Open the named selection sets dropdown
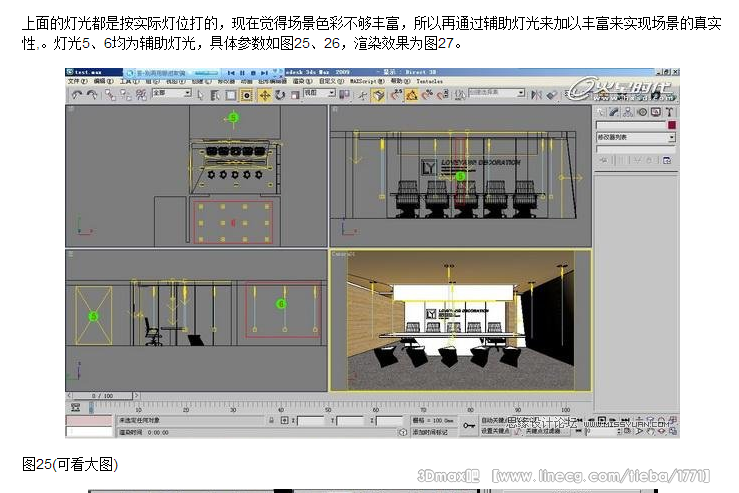Image resolution: width=739 pixels, height=493 pixels. [496, 93]
